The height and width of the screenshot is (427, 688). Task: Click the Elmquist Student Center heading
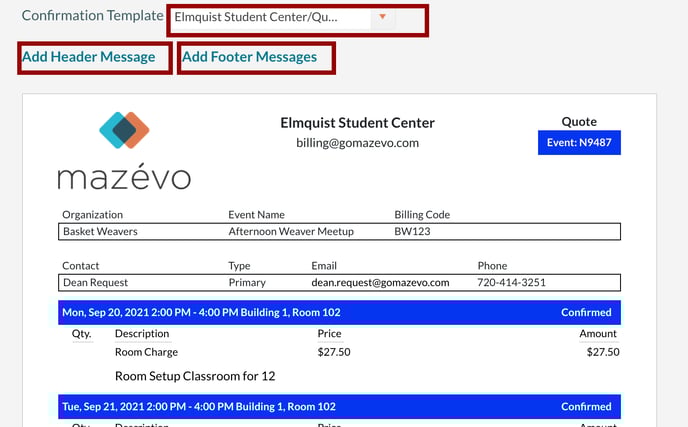(x=357, y=123)
